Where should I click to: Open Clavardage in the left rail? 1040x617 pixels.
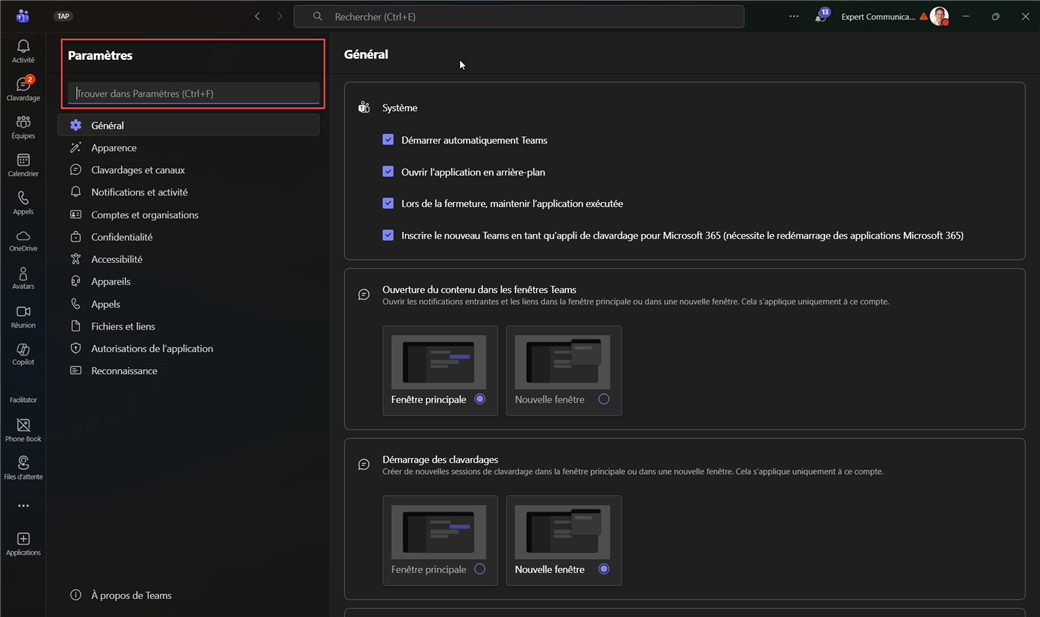coord(23,88)
